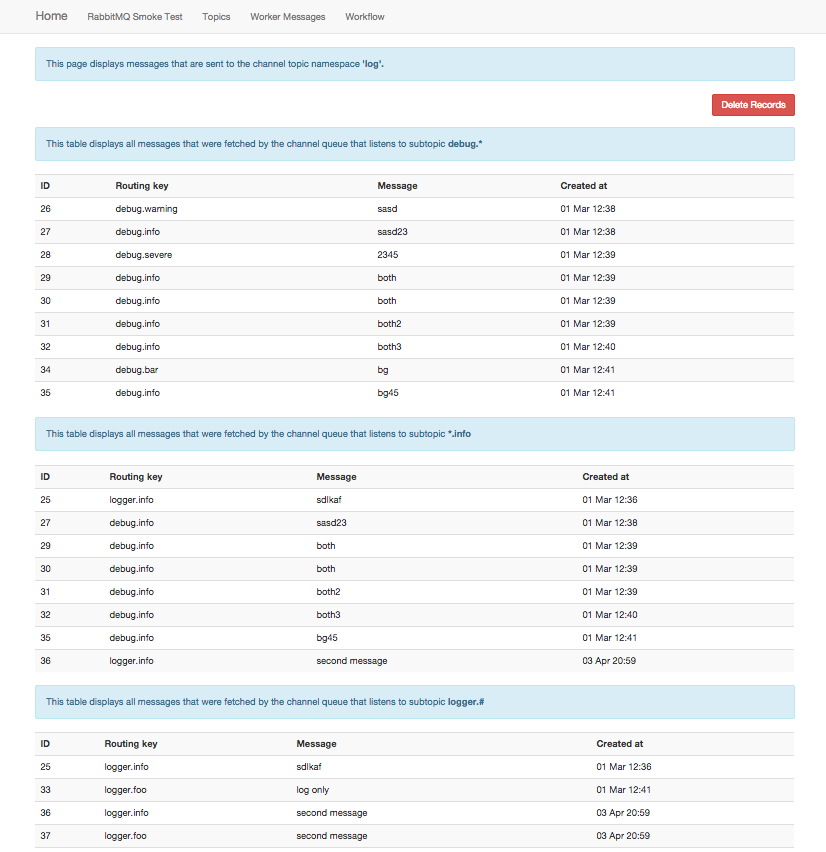Viewport: 826px width, 852px height.
Task: Click the message cell reading '2345'
Action: coord(387,255)
